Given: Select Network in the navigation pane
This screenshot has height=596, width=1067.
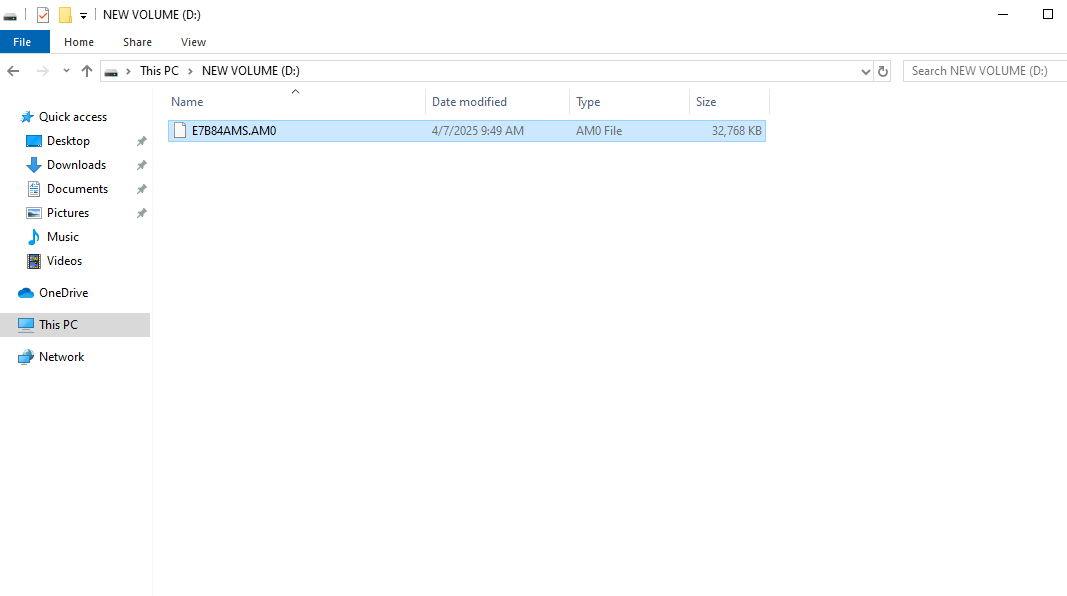Looking at the screenshot, I should [x=61, y=357].
